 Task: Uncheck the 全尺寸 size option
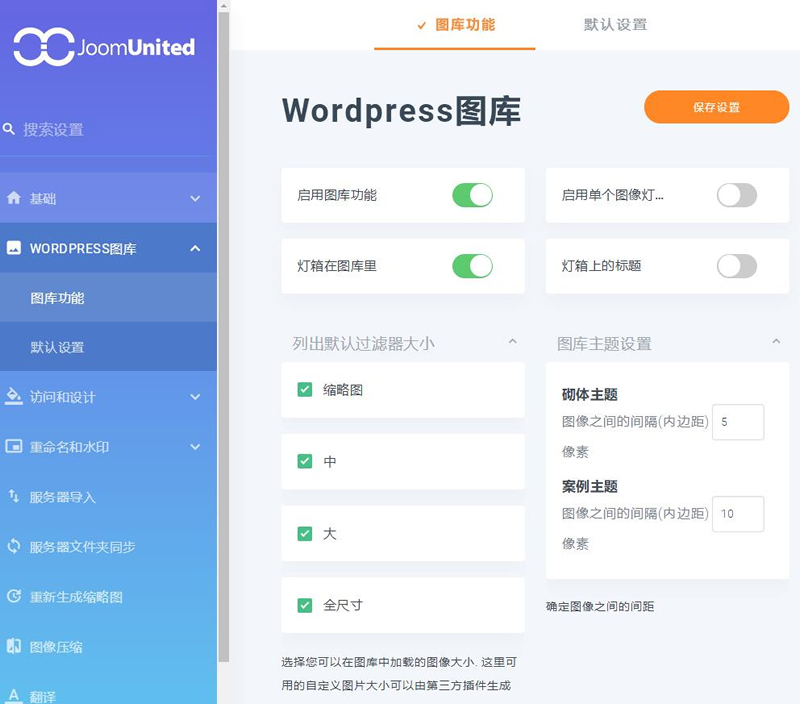click(x=304, y=606)
